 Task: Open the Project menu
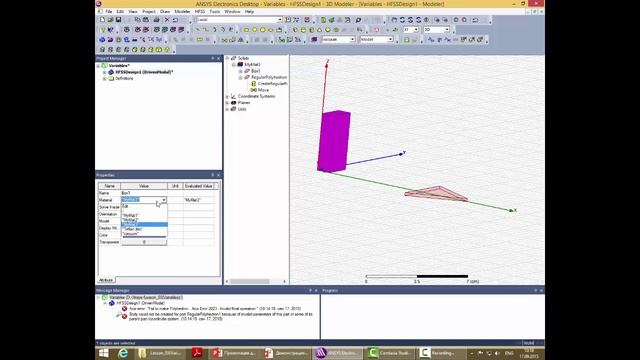tap(149, 11)
